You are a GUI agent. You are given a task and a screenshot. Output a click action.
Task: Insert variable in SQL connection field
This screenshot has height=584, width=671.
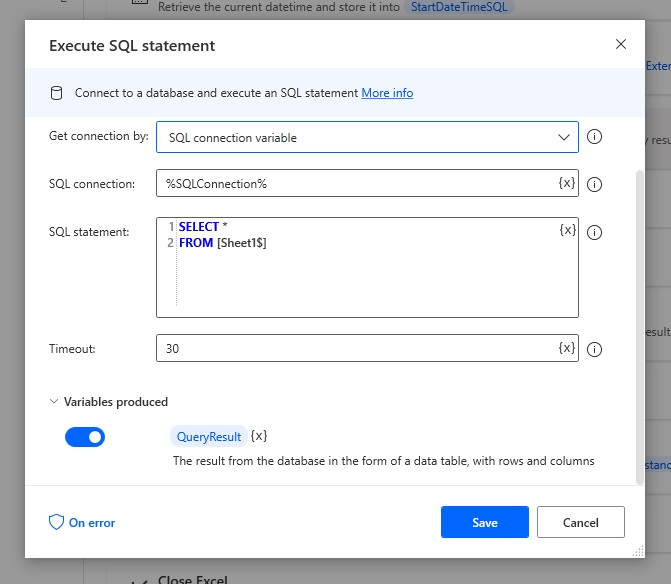tap(567, 183)
